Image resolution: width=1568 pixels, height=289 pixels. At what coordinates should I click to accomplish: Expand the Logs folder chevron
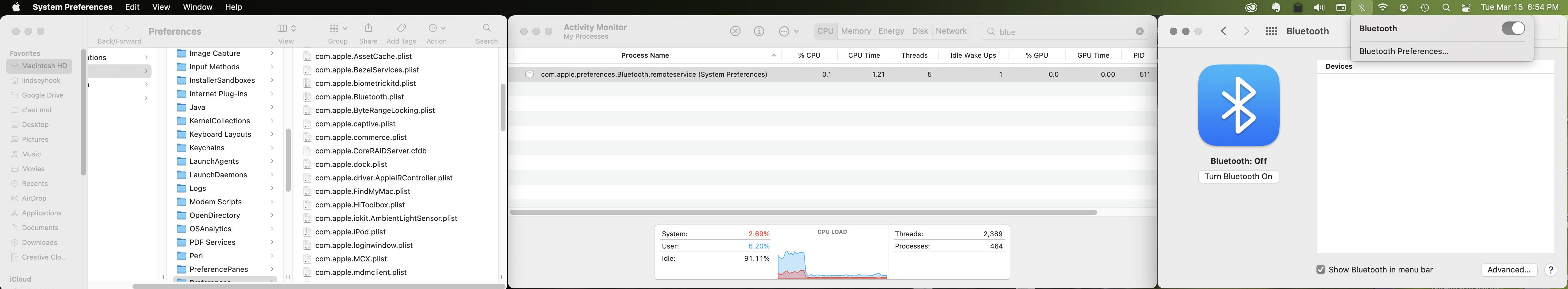pos(272,189)
